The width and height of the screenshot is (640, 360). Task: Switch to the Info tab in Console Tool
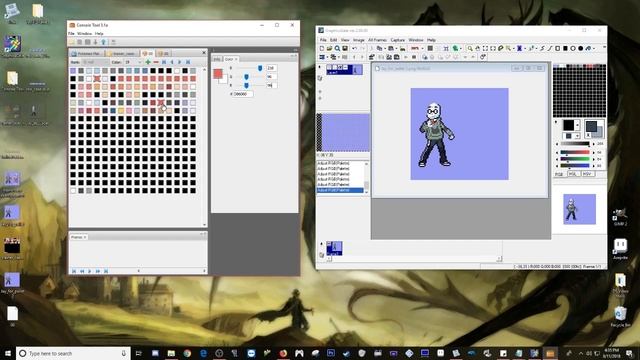click(x=217, y=59)
